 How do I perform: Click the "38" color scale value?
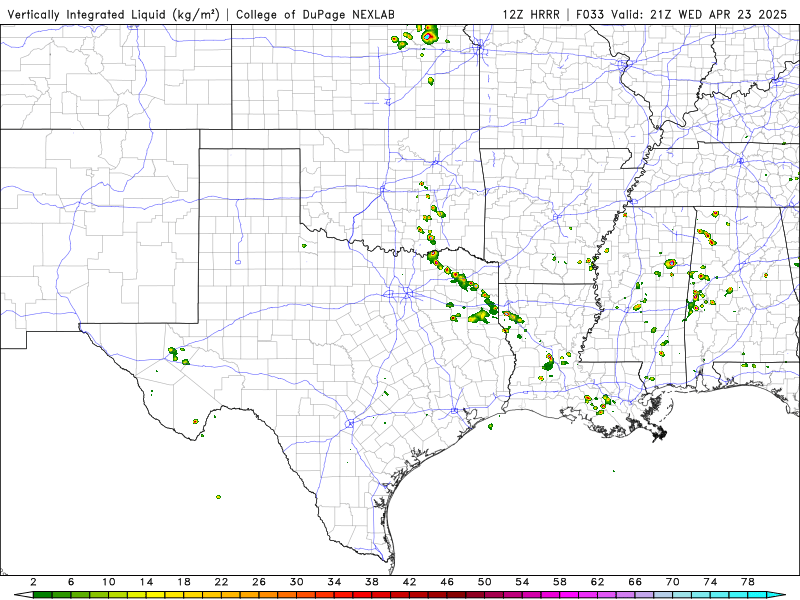click(x=372, y=582)
